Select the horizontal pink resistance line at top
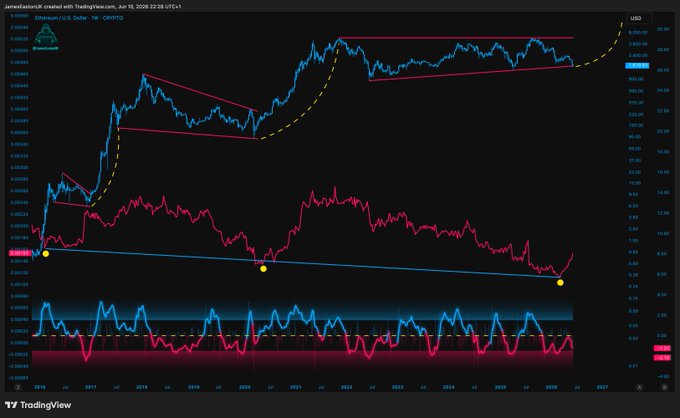The image size is (680, 418). coord(456,38)
